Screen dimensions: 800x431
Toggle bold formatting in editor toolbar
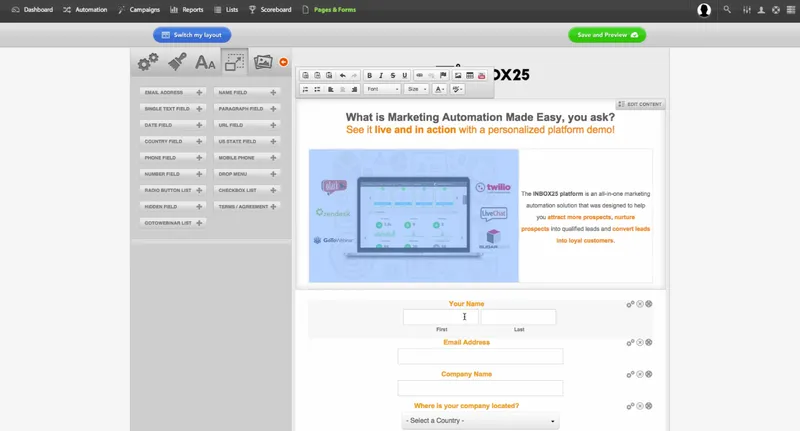pyautogui.click(x=369, y=75)
